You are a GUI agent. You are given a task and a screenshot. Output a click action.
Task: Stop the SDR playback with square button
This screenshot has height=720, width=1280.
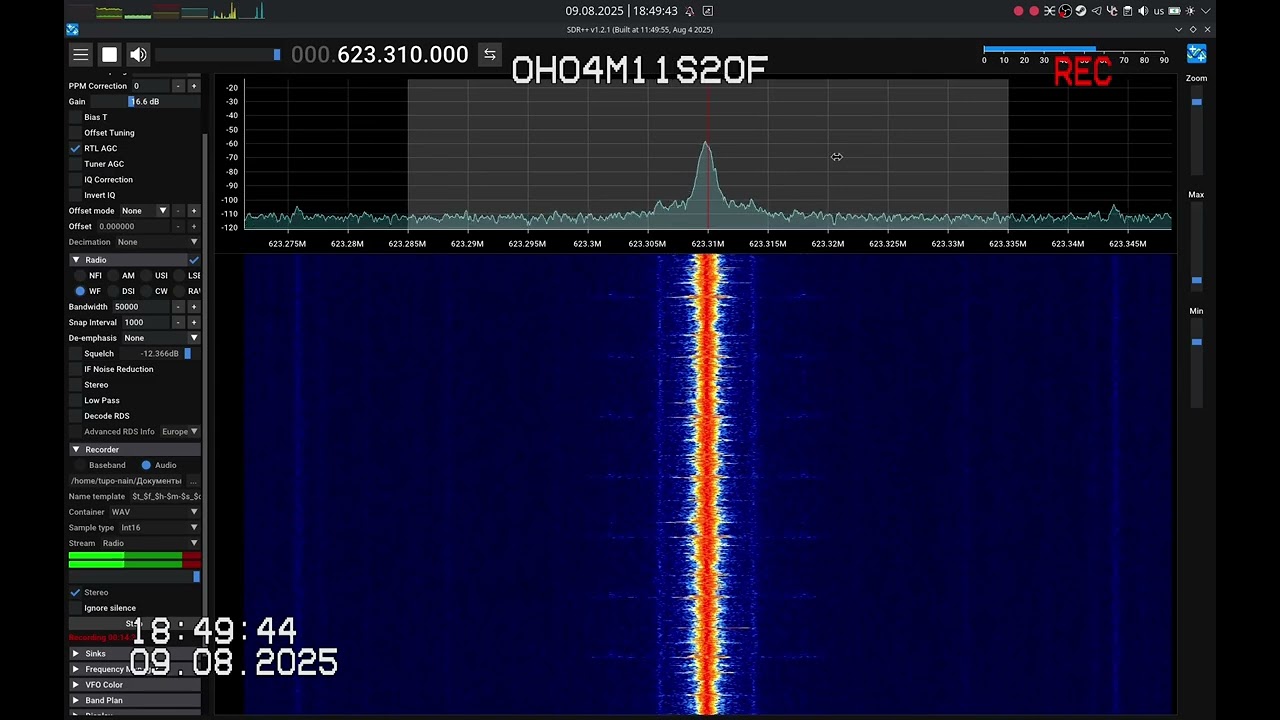tap(110, 55)
